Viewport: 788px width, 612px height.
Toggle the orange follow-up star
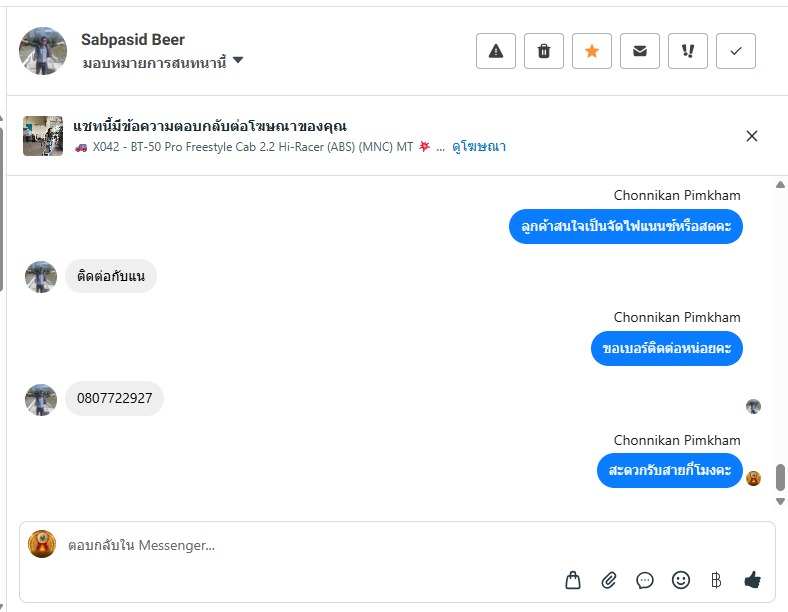tap(592, 51)
